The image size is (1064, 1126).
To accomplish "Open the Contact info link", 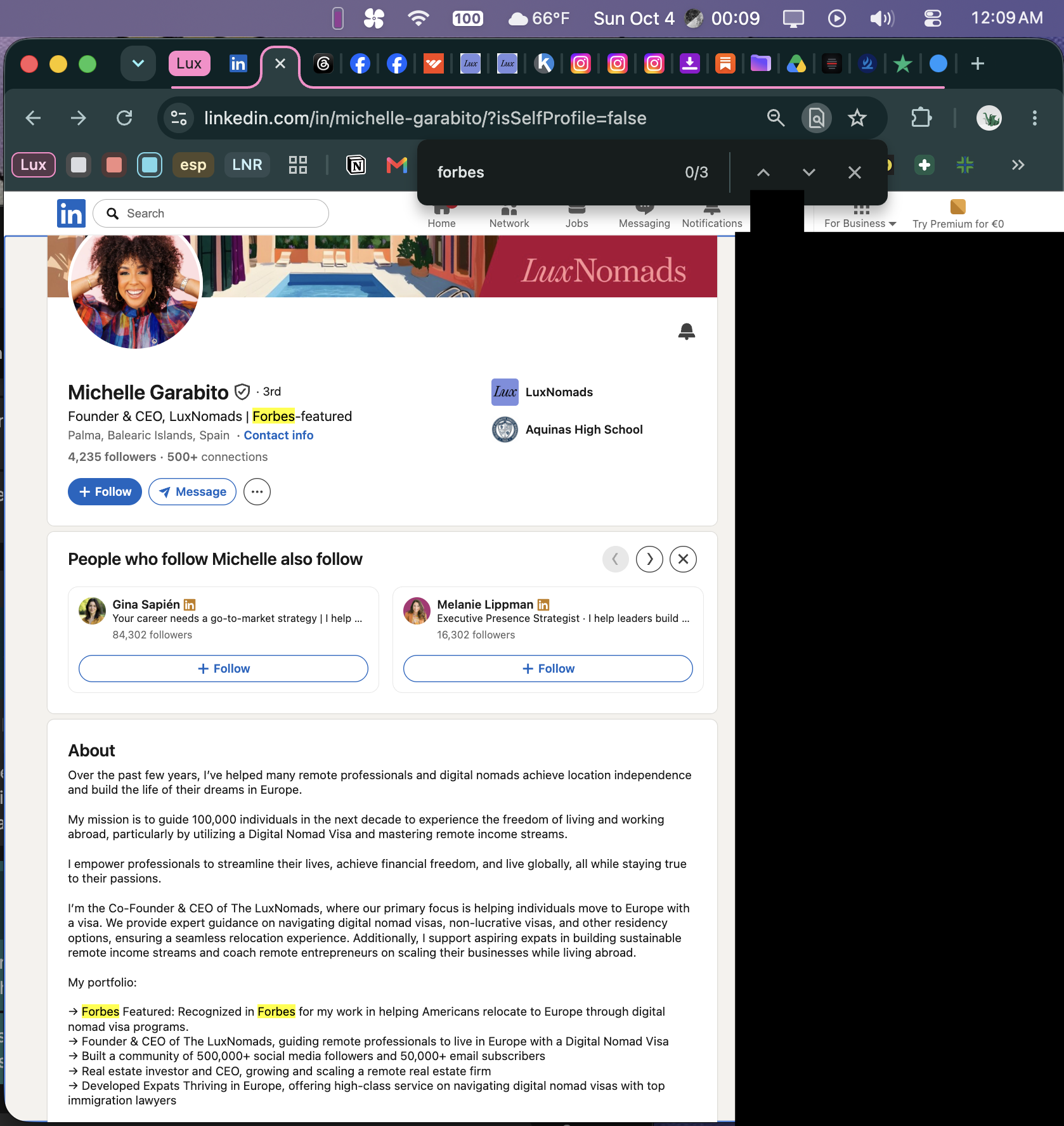I will click(278, 436).
